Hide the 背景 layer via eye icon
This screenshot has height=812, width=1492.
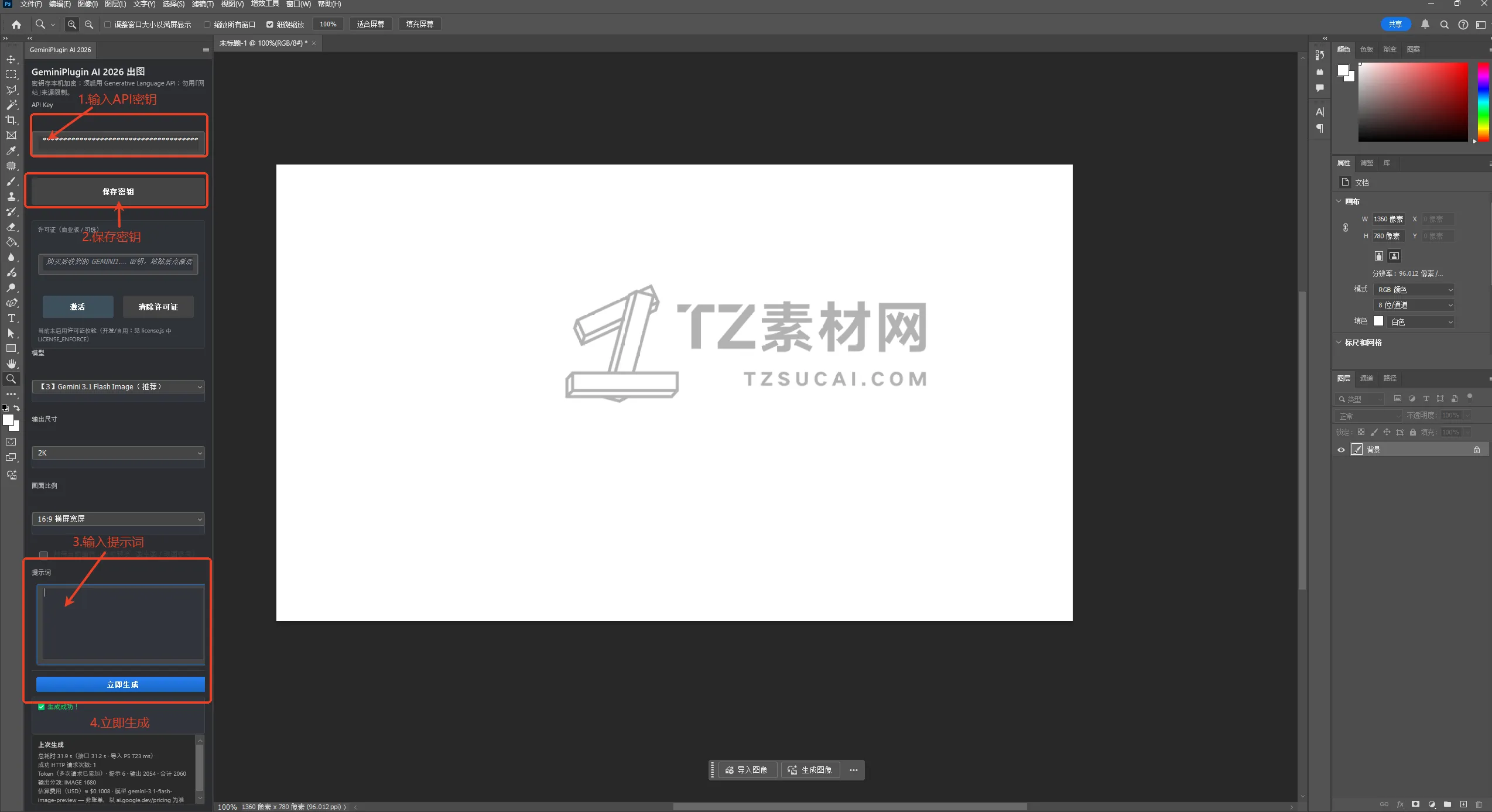1341,450
